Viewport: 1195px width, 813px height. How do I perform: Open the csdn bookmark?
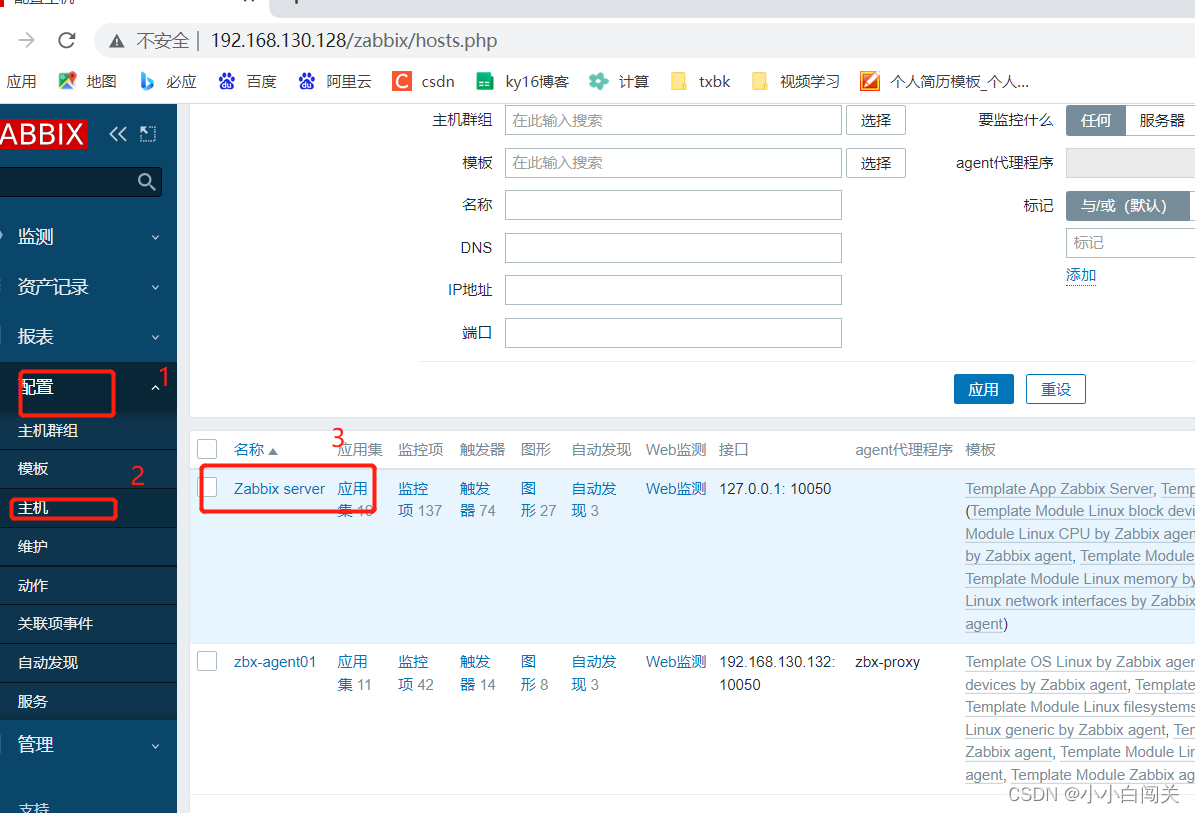pyautogui.click(x=424, y=82)
